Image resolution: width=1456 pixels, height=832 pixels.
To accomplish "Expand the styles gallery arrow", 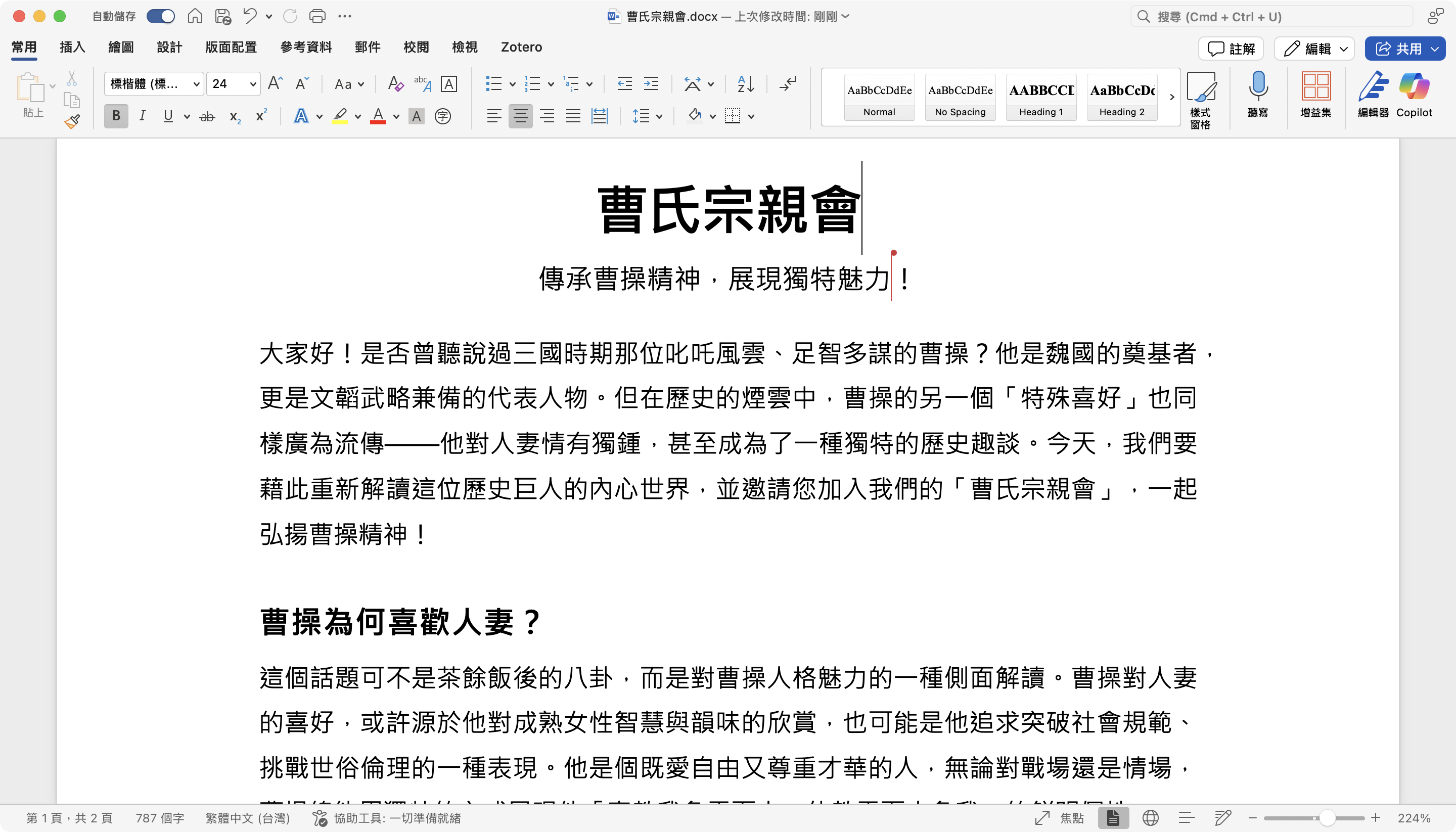I will point(1172,97).
